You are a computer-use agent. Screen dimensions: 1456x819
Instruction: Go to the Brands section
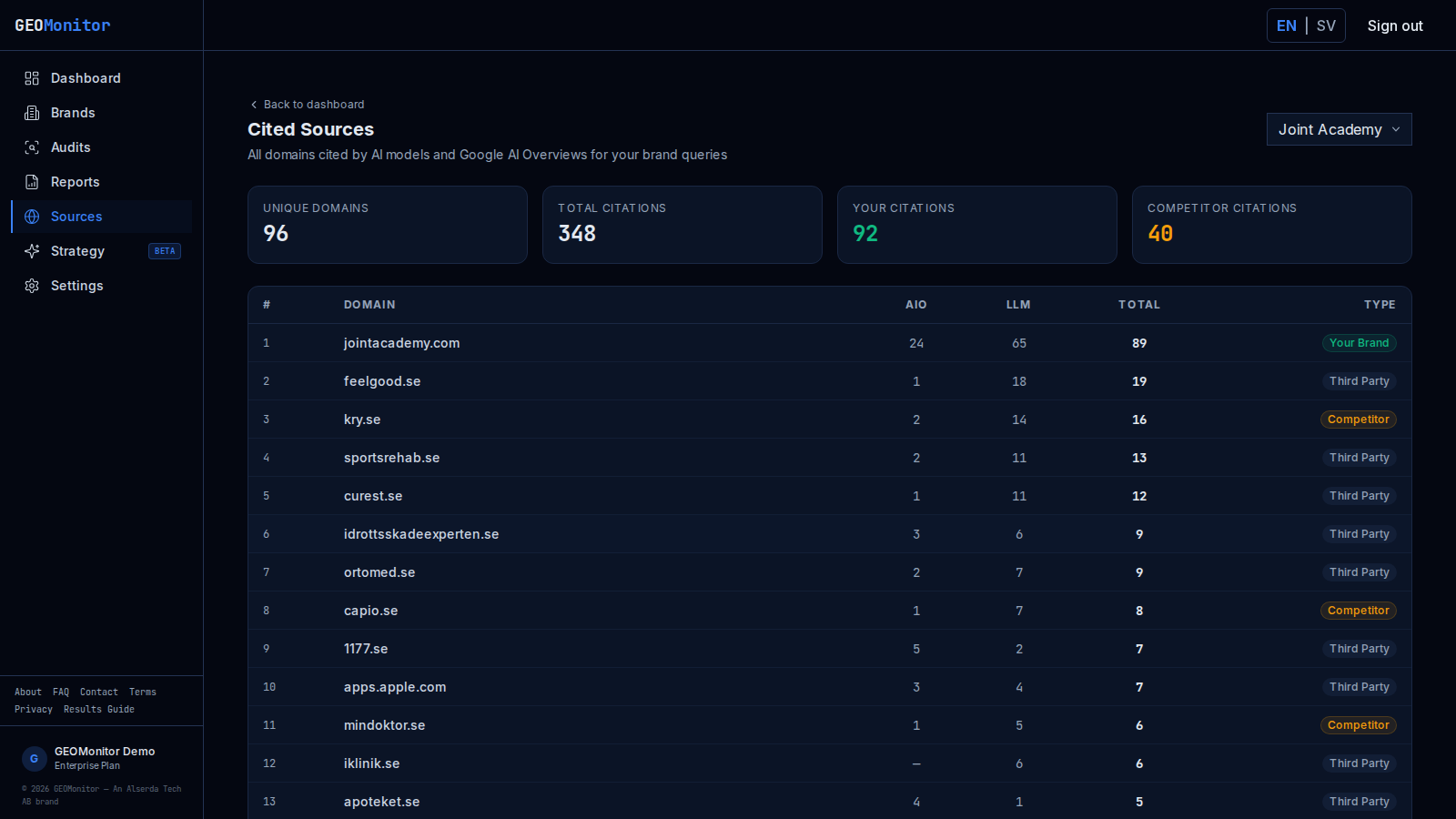tap(102, 113)
